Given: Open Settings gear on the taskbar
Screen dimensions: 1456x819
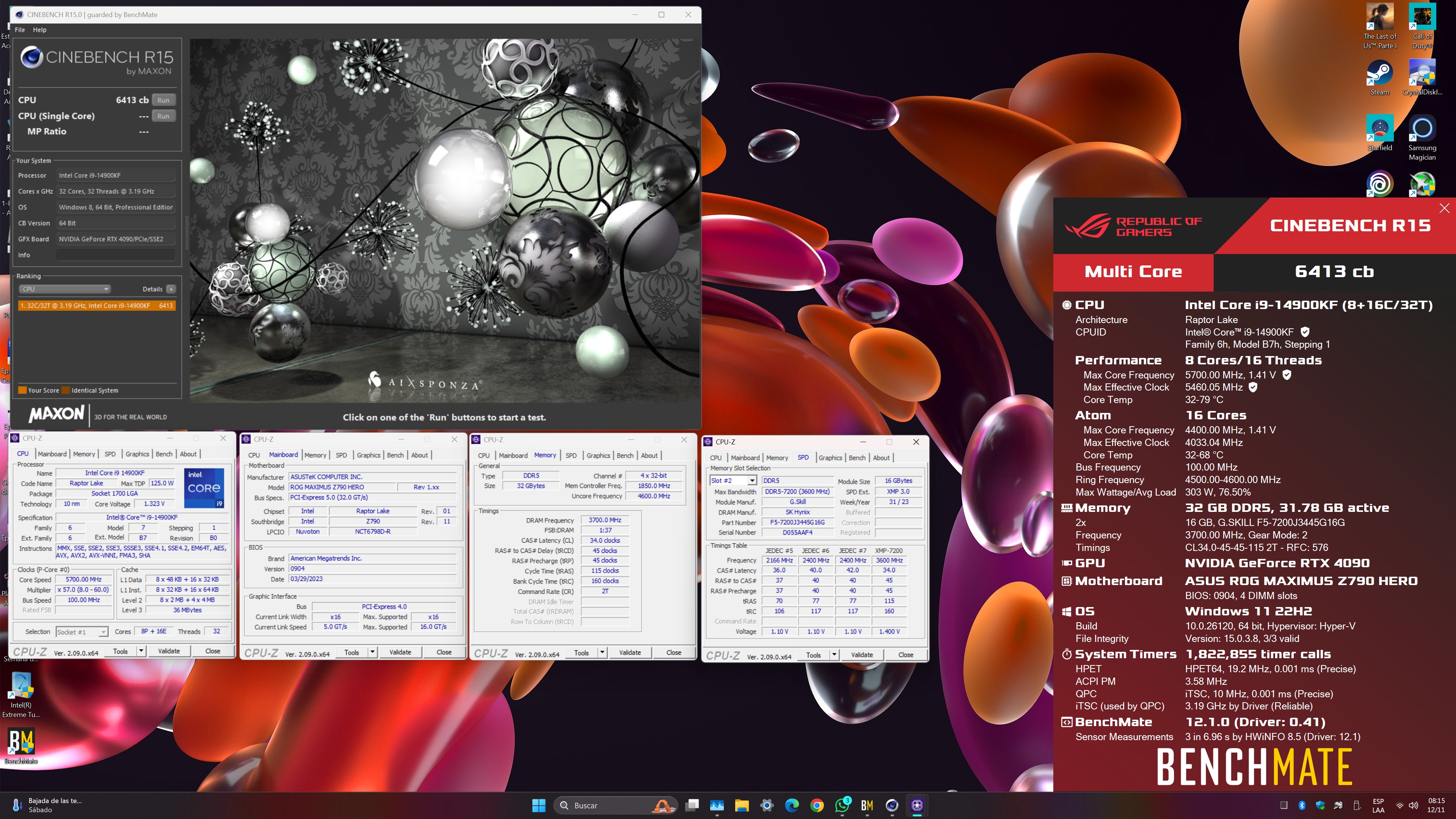Looking at the screenshot, I should point(767,805).
